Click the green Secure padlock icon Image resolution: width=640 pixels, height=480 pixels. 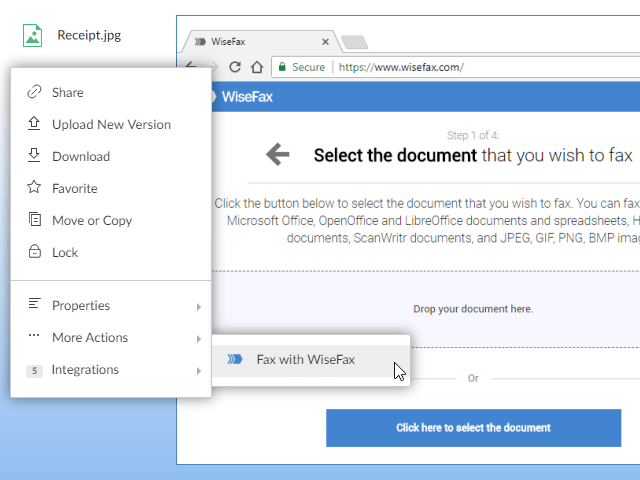(x=282, y=67)
